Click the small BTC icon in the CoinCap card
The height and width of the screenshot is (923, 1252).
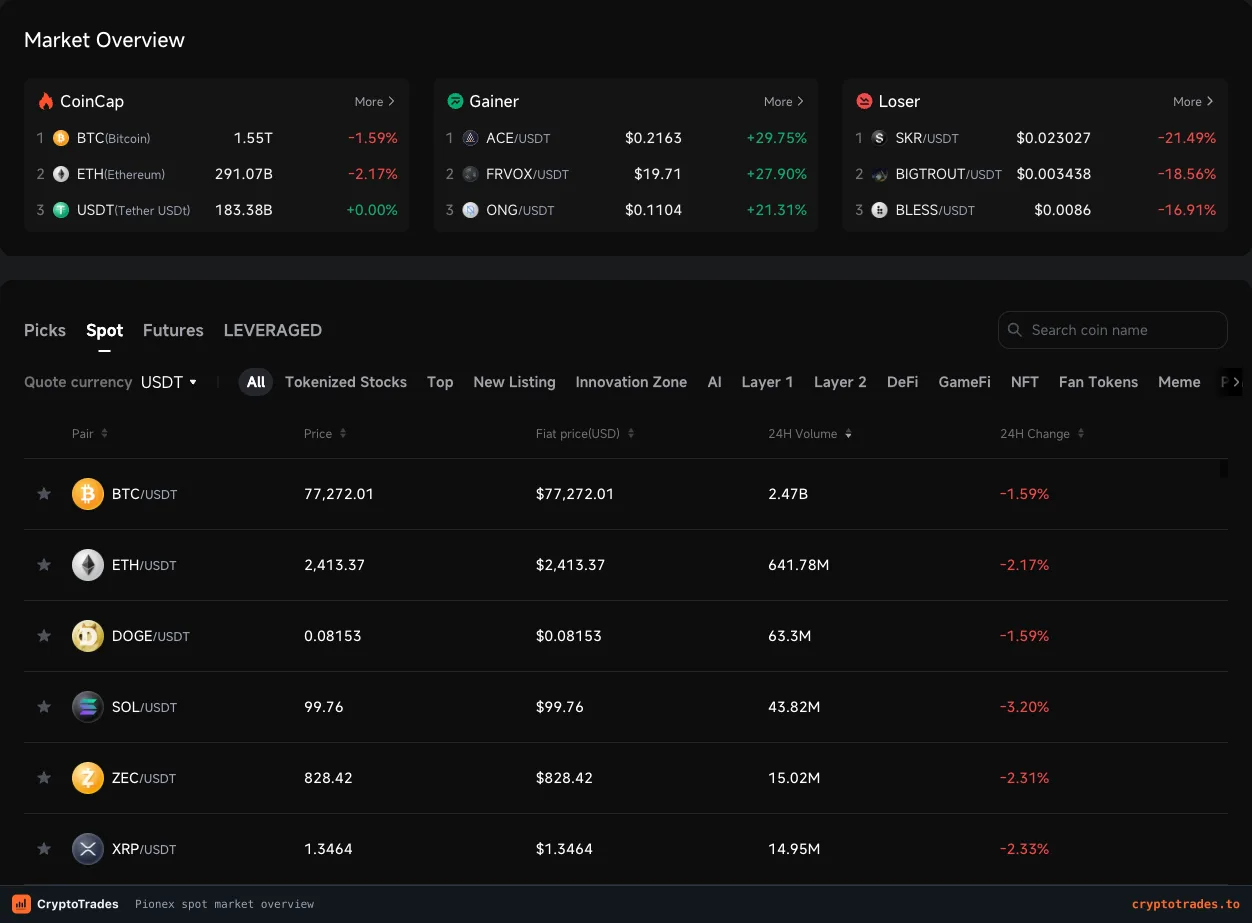(x=61, y=138)
